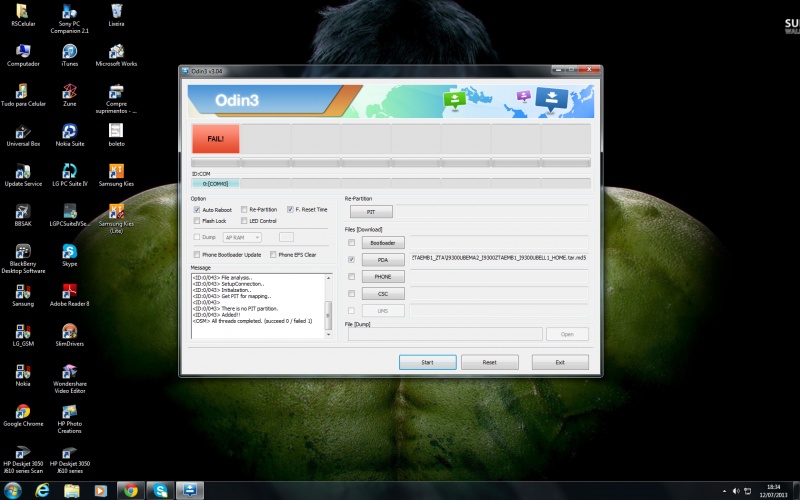The width and height of the screenshot is (800, 500).
Task: Click "All threads completed" log line
Action: tap(253, 321)
